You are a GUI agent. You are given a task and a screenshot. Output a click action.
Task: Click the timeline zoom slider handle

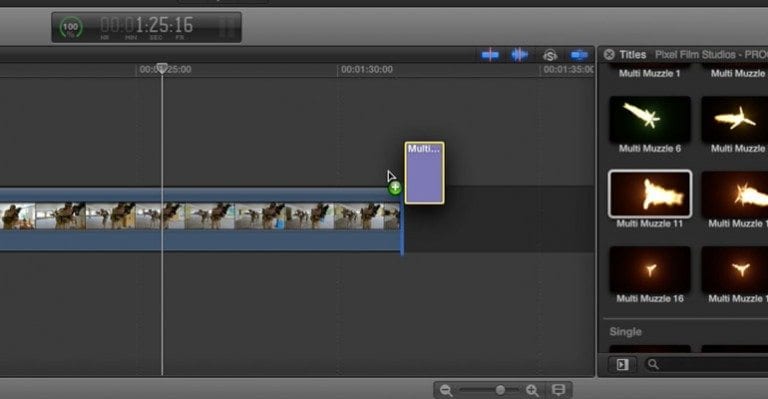(x=500, y=390)
